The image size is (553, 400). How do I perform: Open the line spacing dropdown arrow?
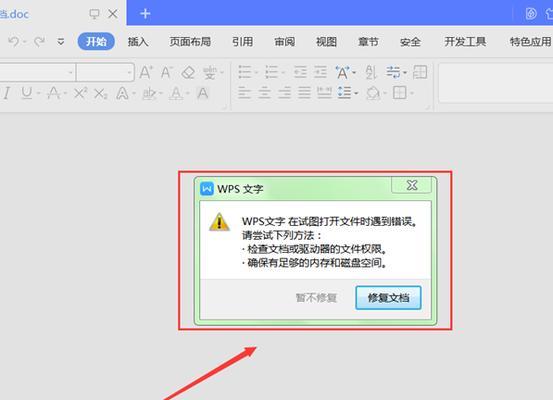pos(356,93)
